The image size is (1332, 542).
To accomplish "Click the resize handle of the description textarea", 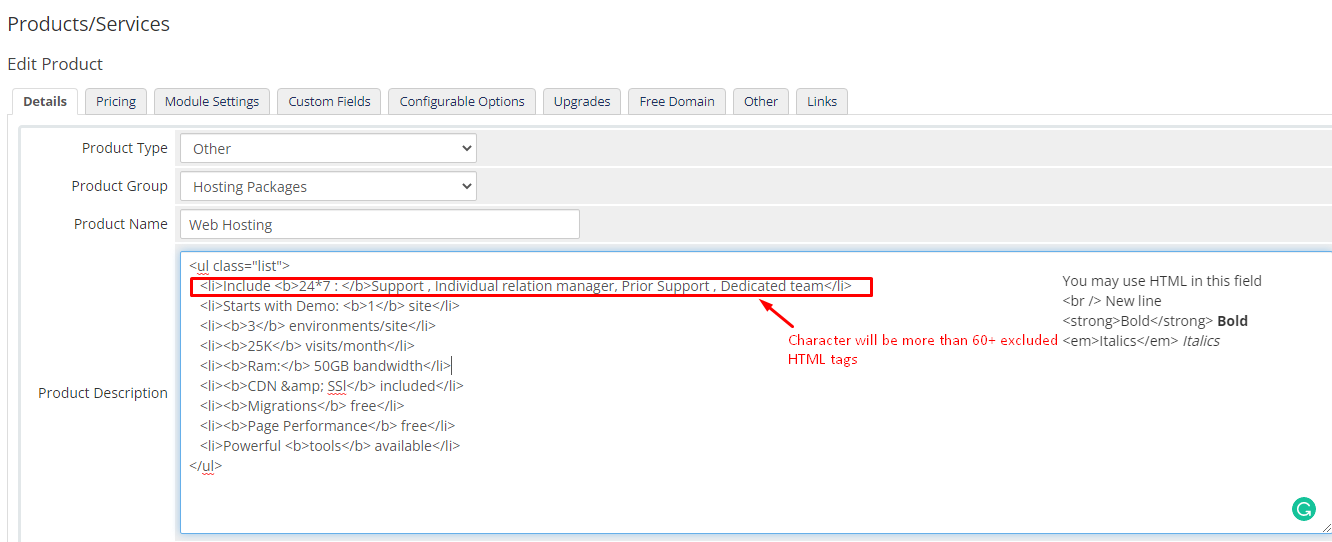I will pos(1325,527).
